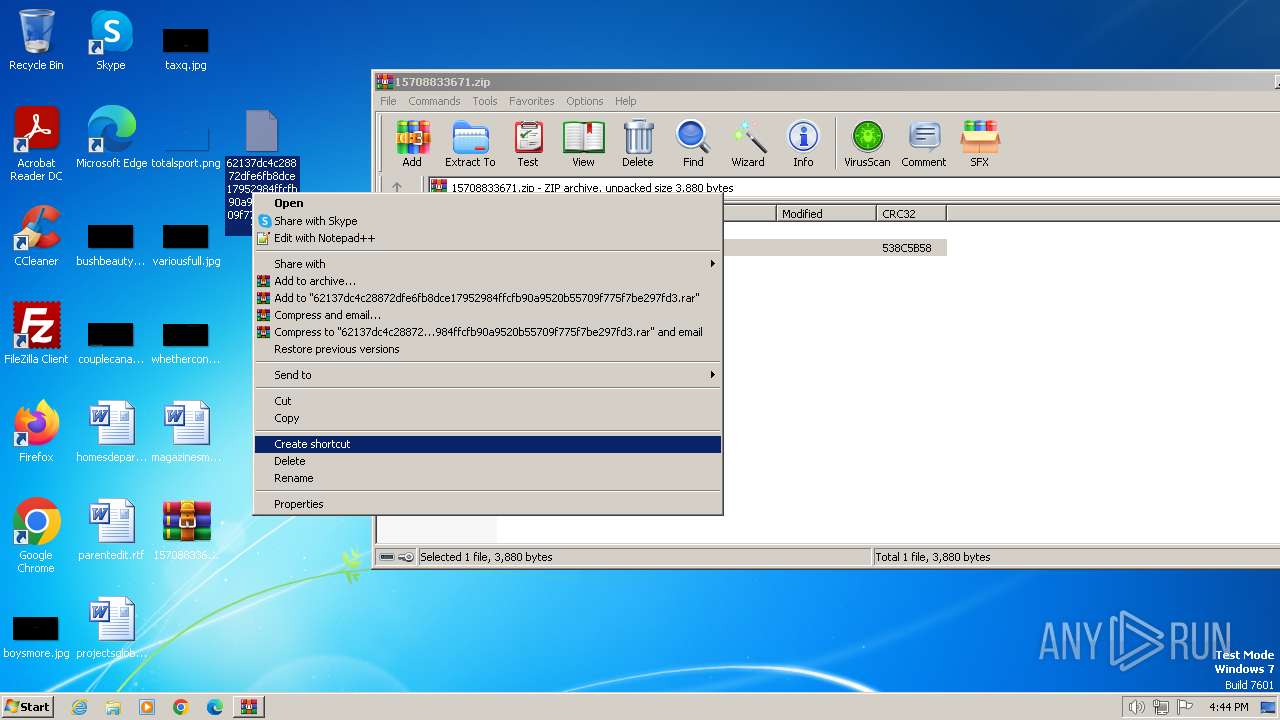Run the Test archive tool
This screenshot has height=720, width=1280.
click(x=528, y=144)
